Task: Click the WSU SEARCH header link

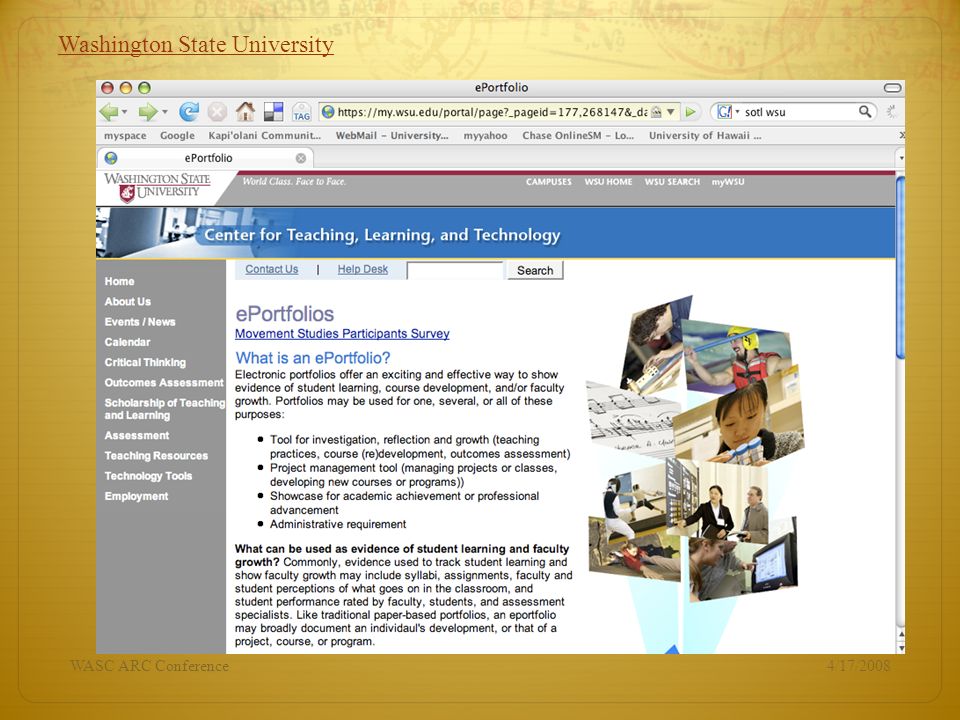Action: click(672, 182)
